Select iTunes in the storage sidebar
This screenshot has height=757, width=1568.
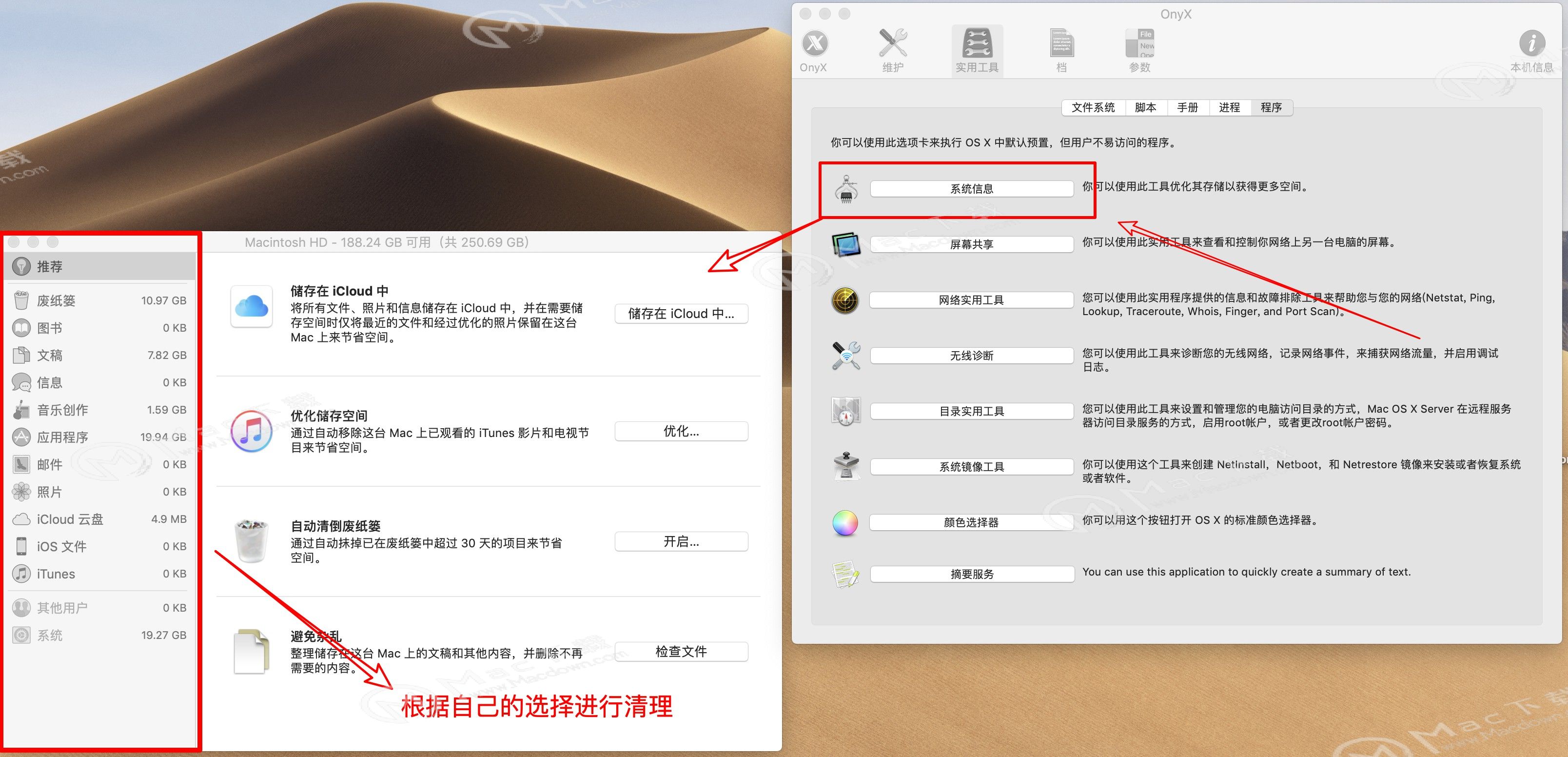(100, 574)
